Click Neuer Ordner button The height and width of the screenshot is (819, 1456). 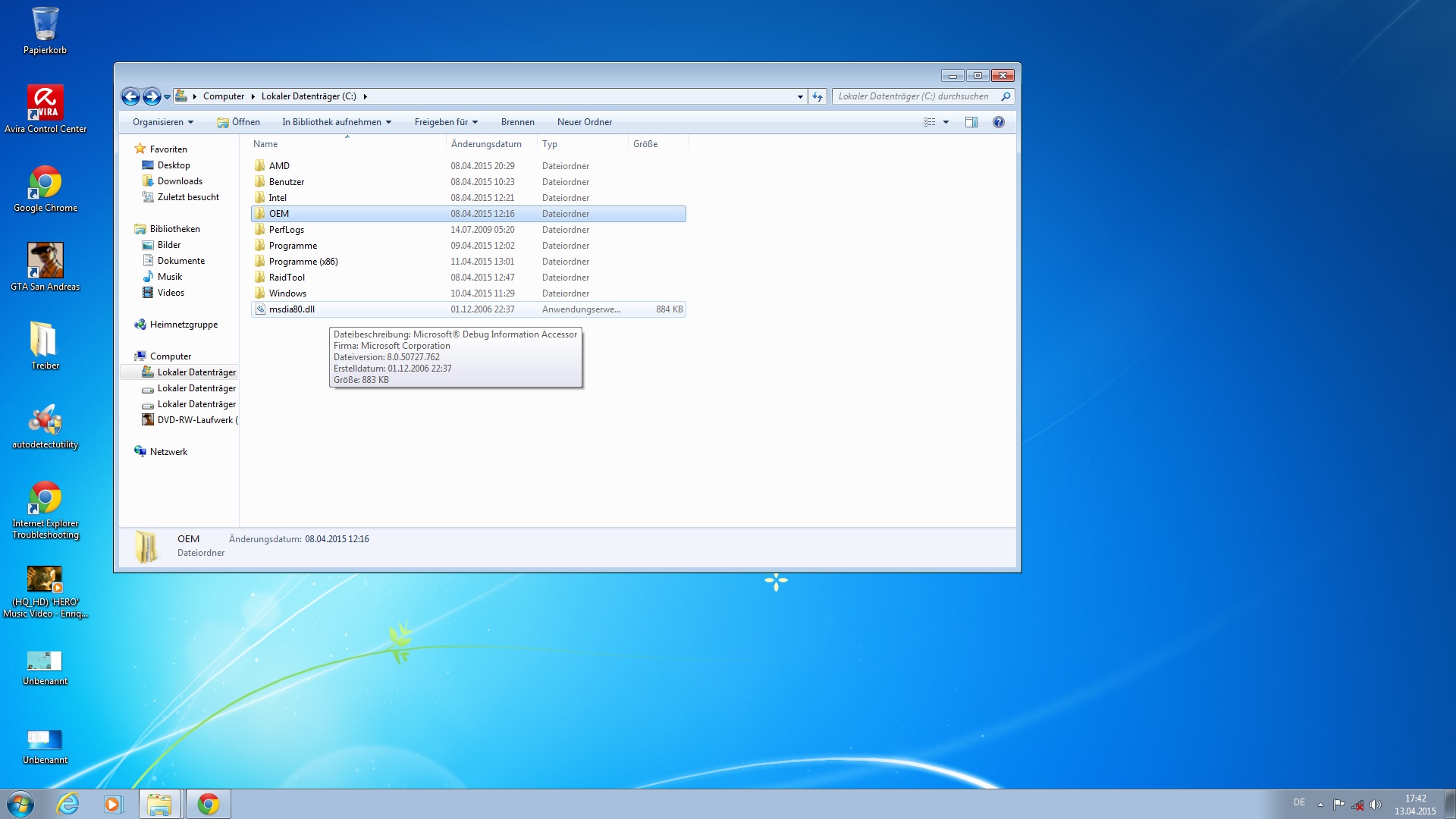(x=584, y=122)
